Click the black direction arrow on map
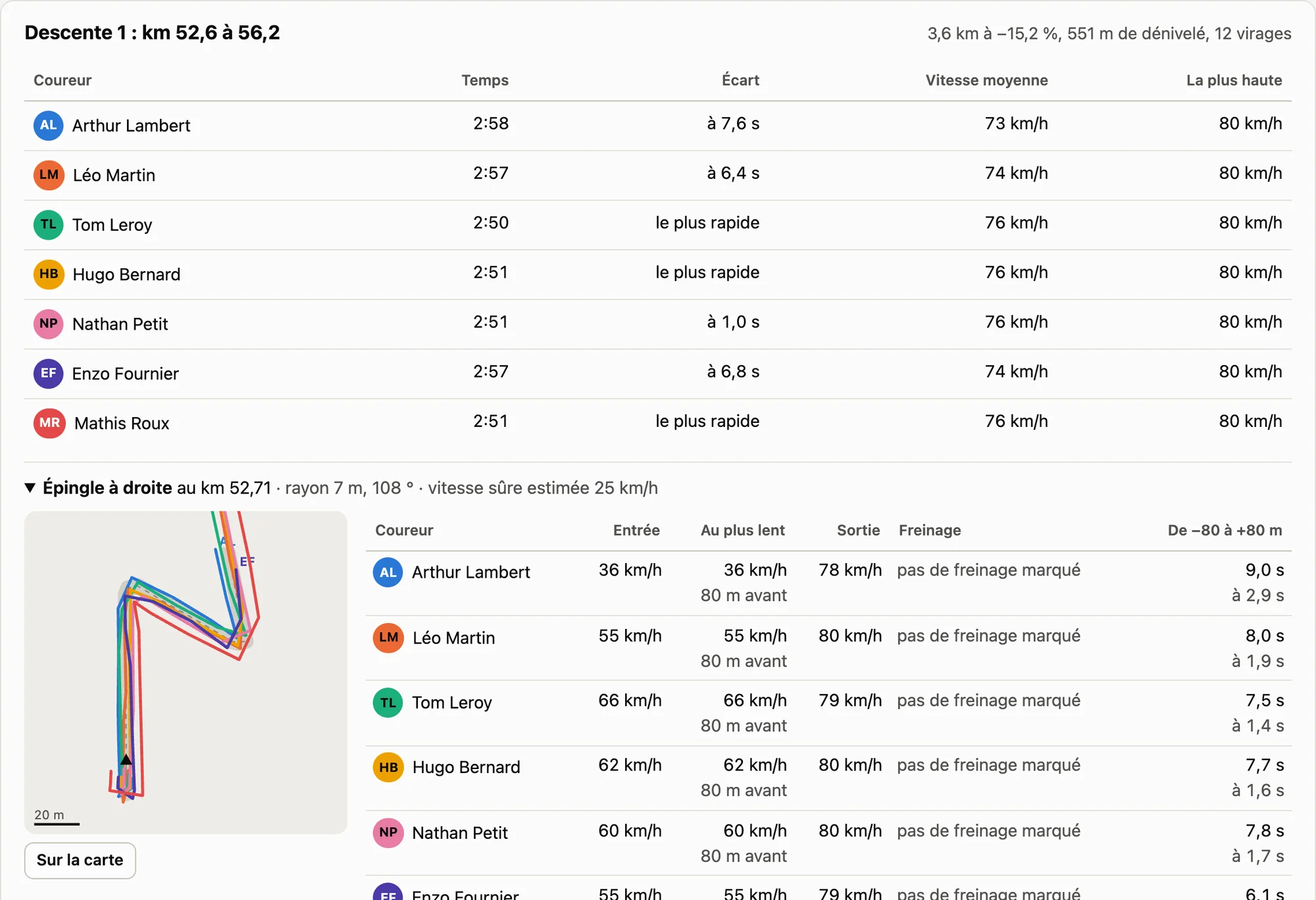 [126, 759]
